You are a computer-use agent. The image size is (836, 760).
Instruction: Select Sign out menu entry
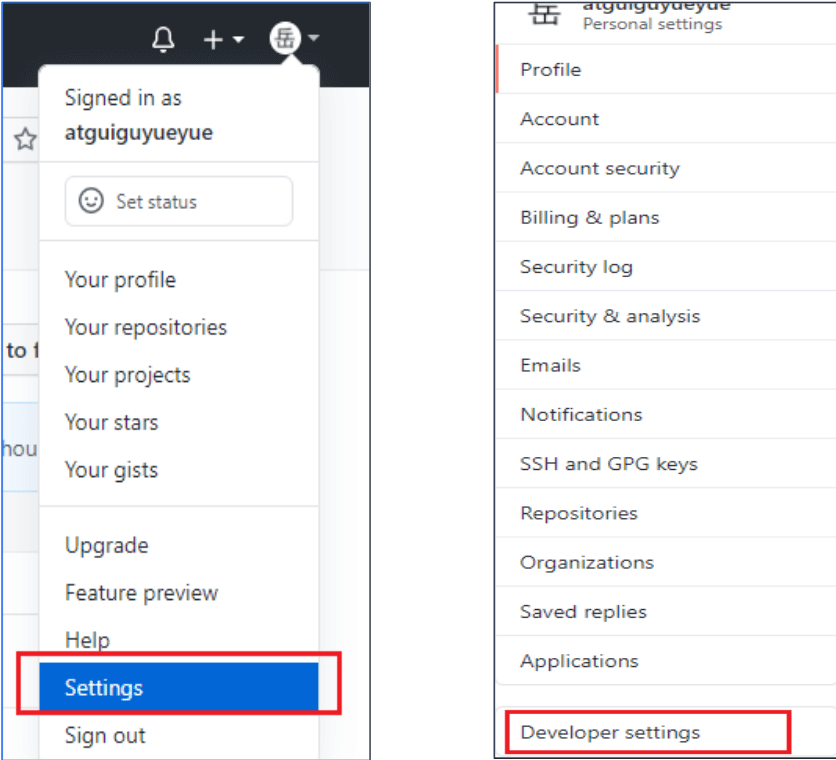105,735
